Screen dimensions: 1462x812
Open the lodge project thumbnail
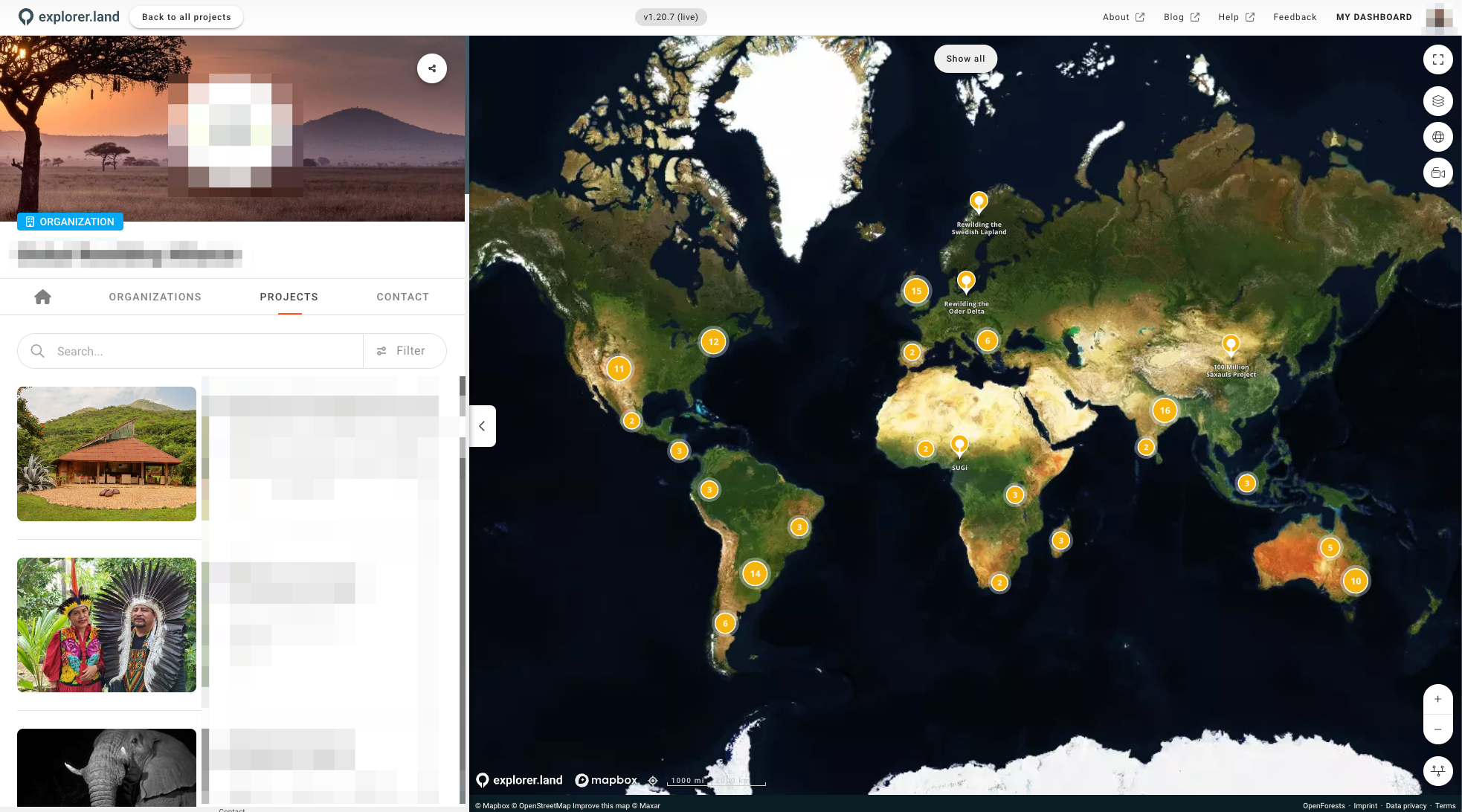(x=106, y=454)
